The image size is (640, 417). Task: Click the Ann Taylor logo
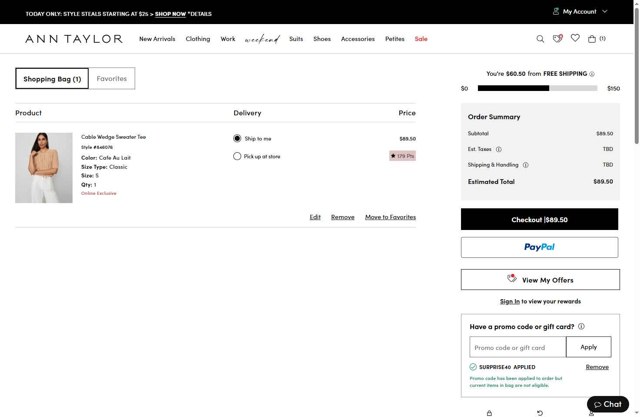(74, 39)
